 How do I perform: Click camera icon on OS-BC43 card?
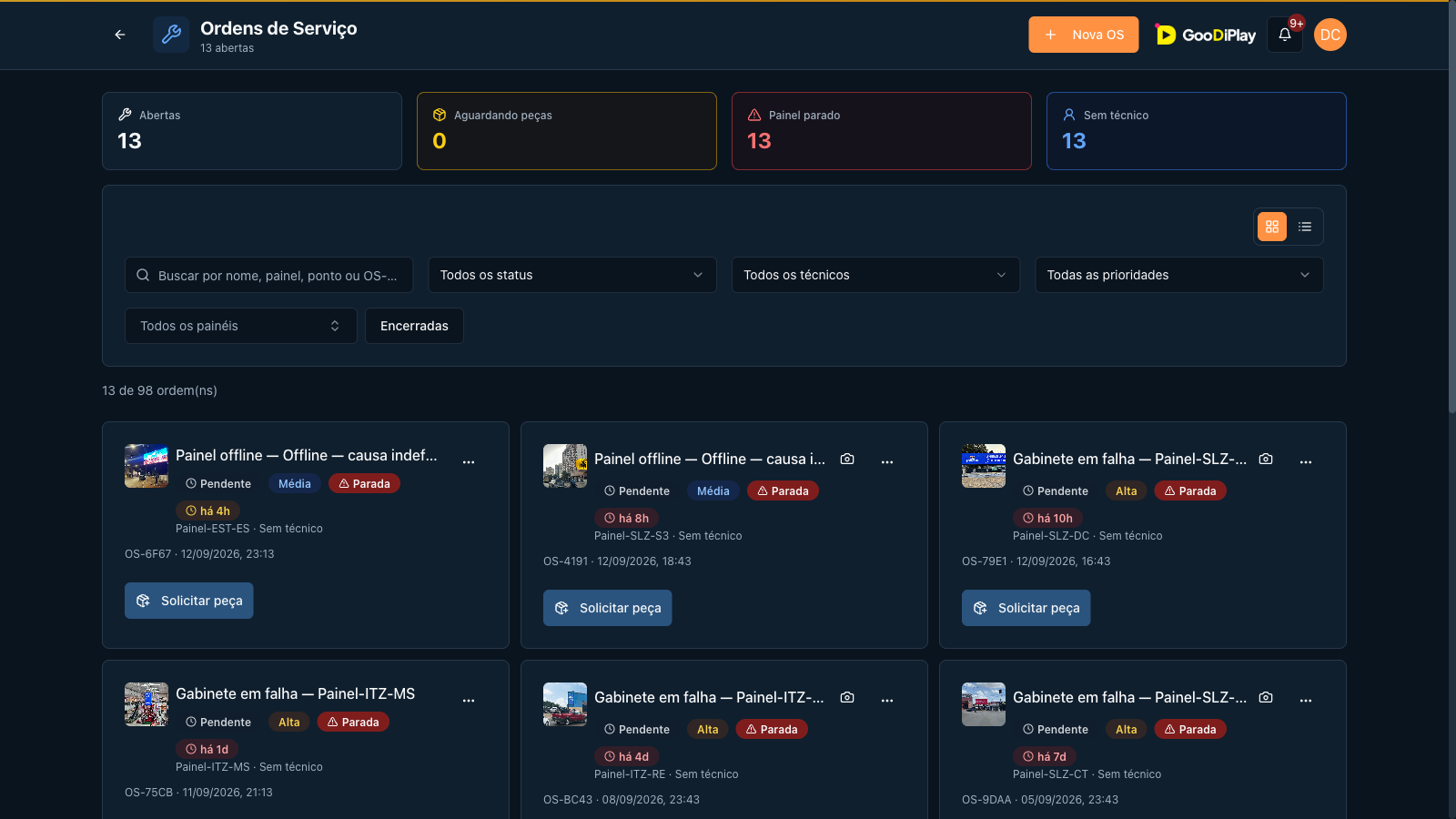[x=847, y=697]
